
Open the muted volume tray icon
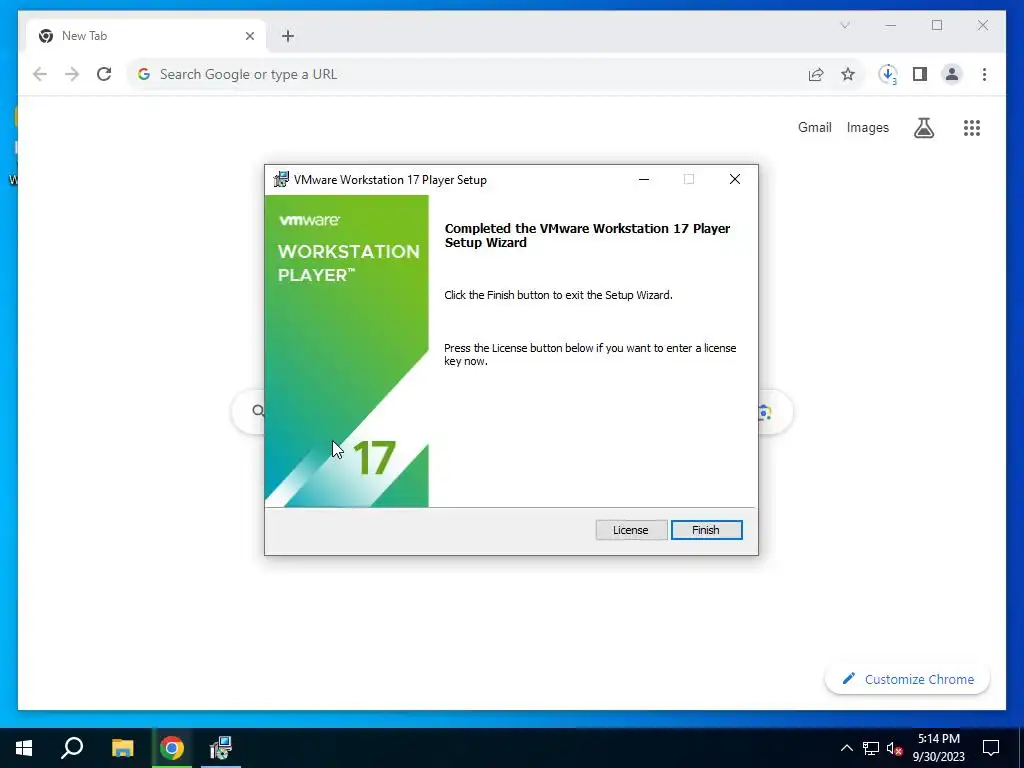tap(894, 748)
